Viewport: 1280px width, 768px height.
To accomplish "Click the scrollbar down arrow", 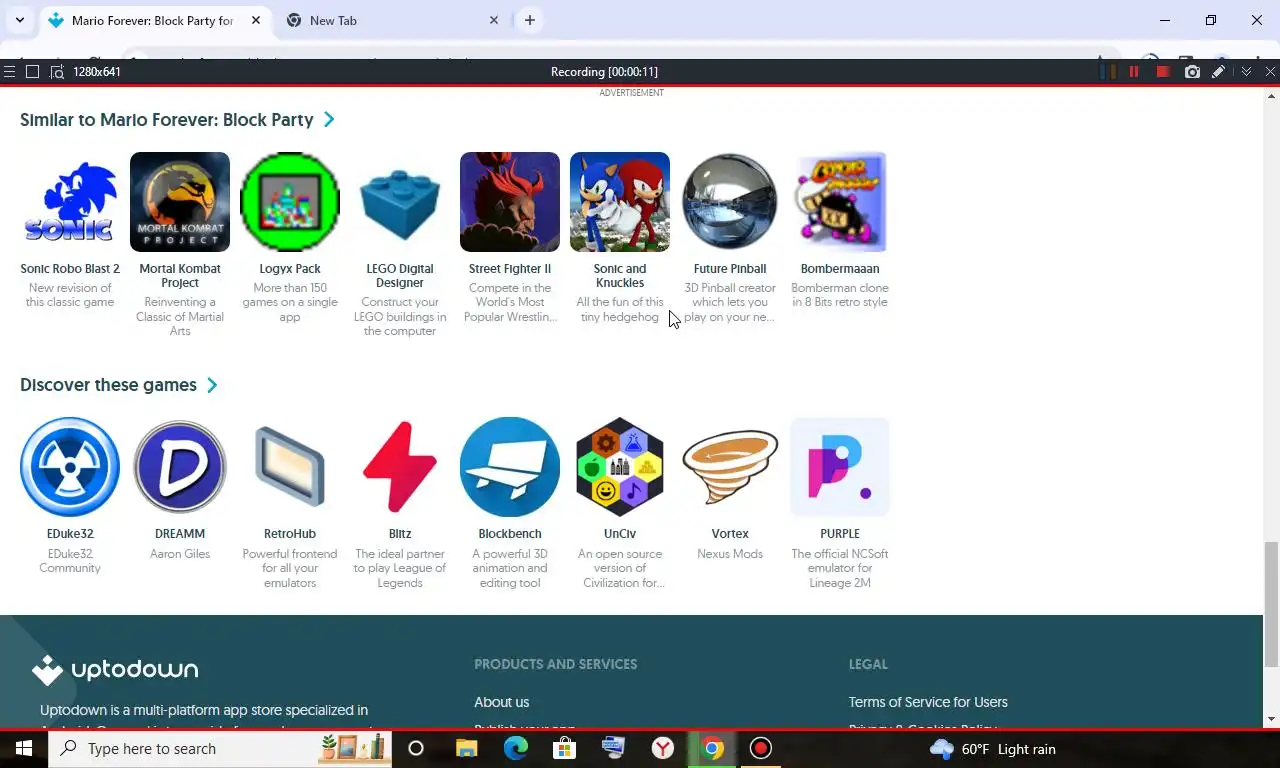I will tap(1271, 719).
